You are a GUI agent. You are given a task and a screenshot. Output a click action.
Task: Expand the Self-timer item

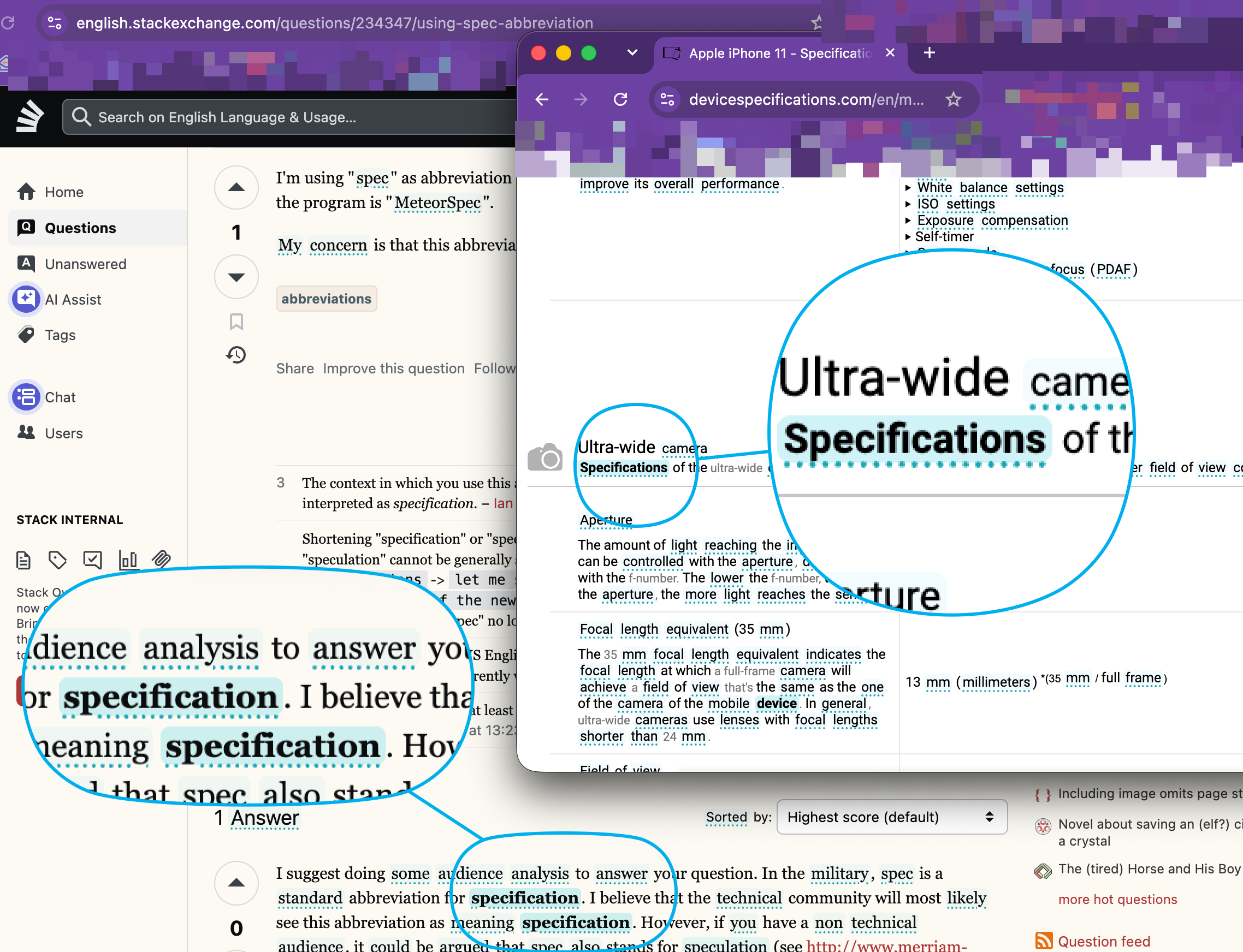pos(940,237)
